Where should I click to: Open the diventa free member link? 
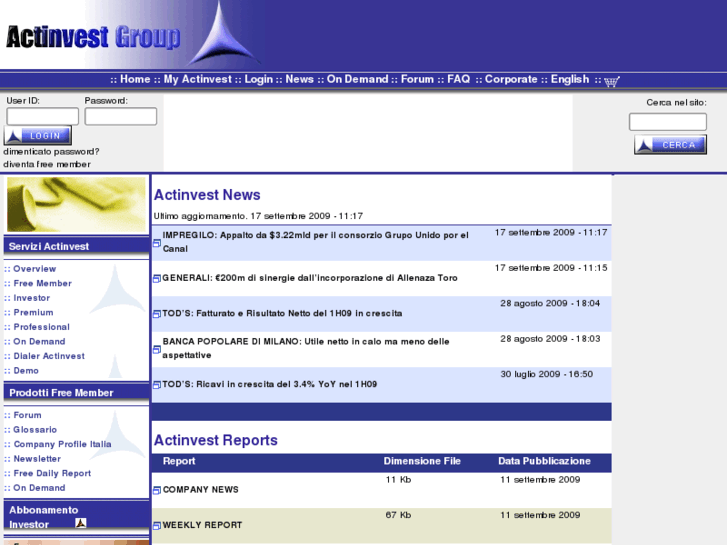(47, 164)
